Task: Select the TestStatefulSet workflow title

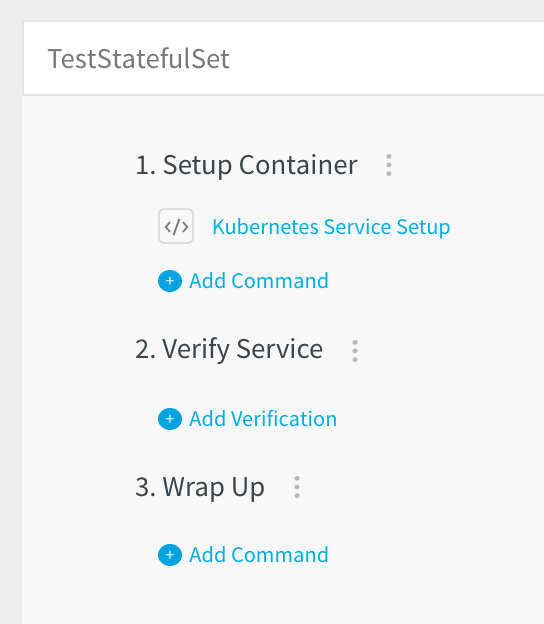Action: click(x=138, y=59)
